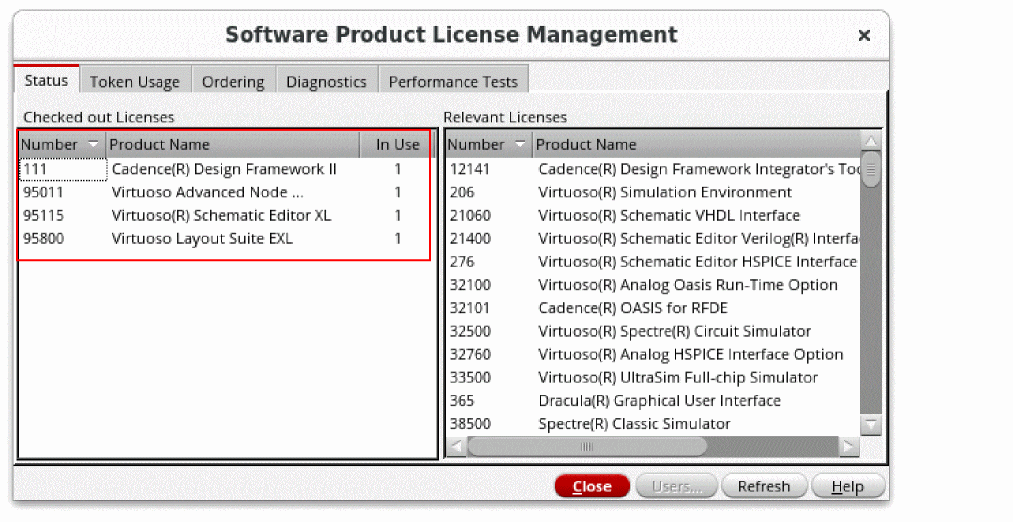Click left arrow of horizontal scrollbar
Viewport: 1013px width, 522px height.
[456, 447]
